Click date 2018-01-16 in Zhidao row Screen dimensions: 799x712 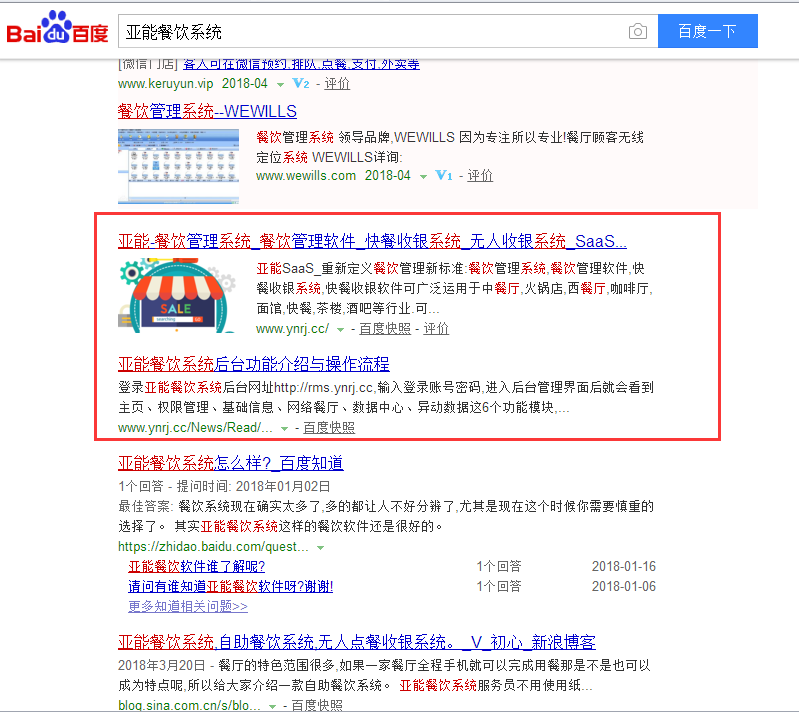coord(624,566)
